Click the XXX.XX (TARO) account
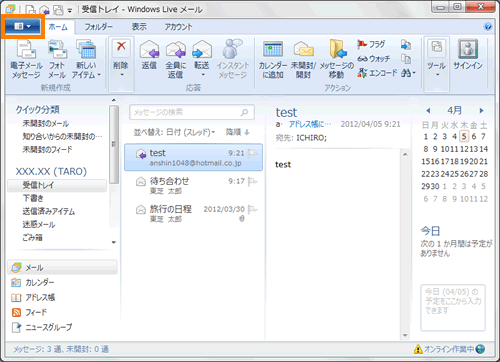This screenshot has width=500, height=362. point(51,171)
